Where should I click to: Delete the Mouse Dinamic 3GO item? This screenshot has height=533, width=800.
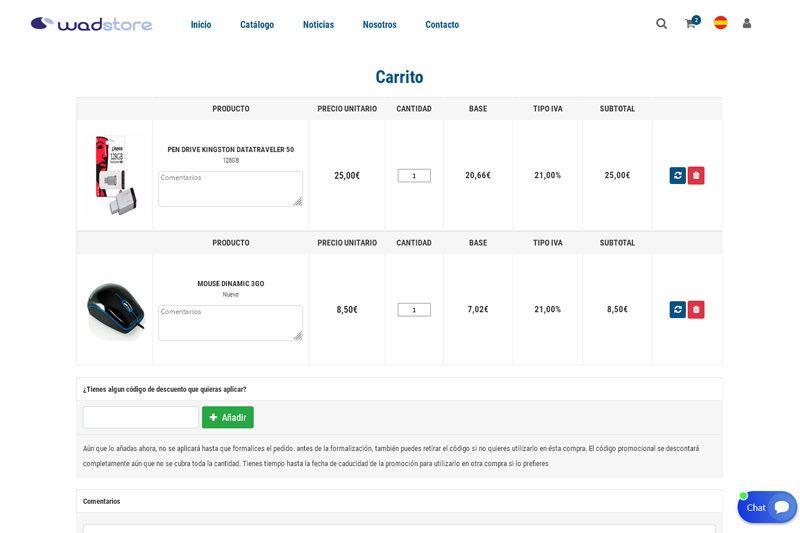pyautogui.click(x=696, y=310)
